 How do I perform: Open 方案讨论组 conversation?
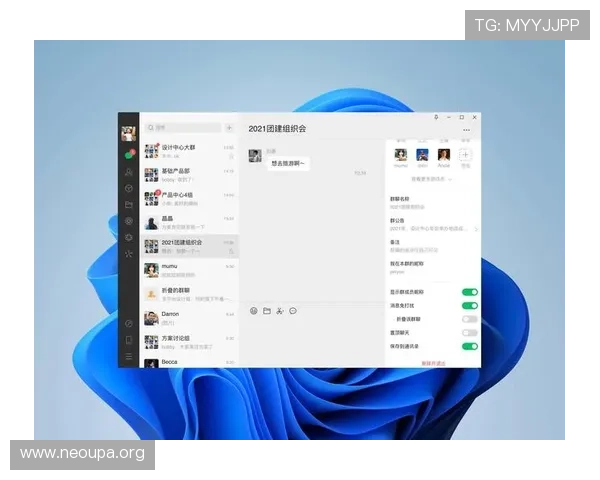click(x=189, y=342)
